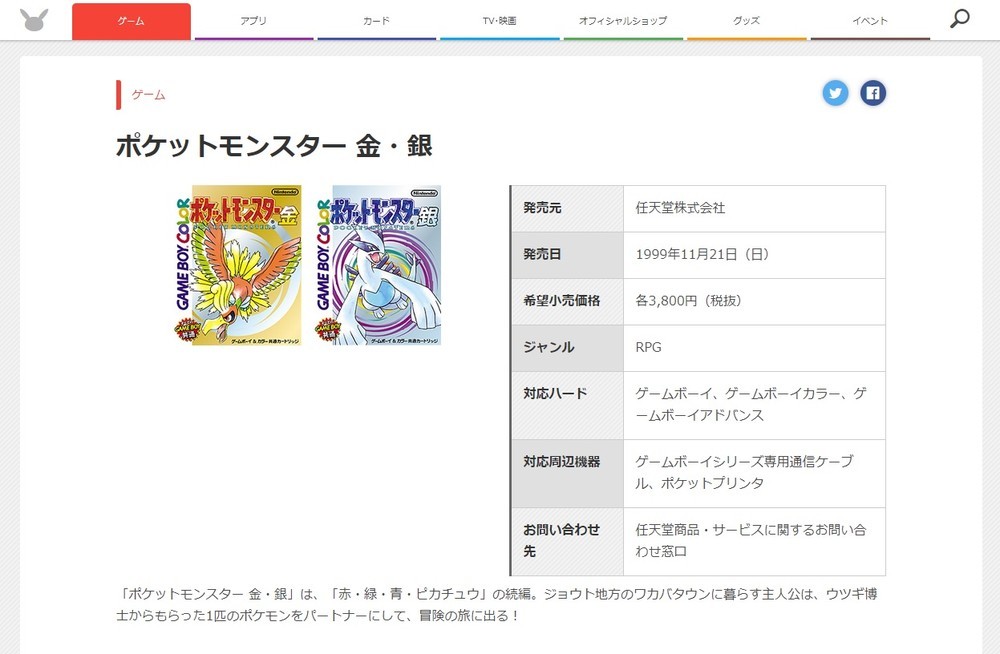
Task: Open the オフィシャルショップ menu item
Action: 623,20
